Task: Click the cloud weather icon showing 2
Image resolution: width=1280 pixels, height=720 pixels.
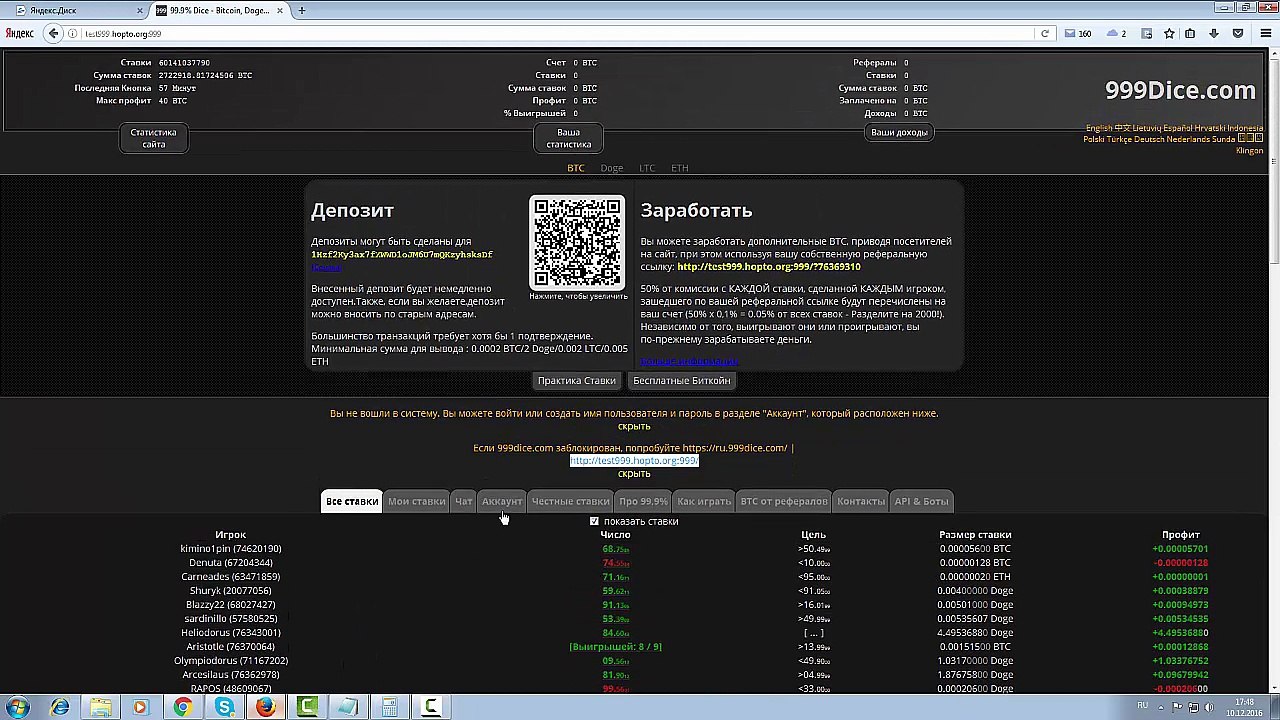Action: point(1117,33)
